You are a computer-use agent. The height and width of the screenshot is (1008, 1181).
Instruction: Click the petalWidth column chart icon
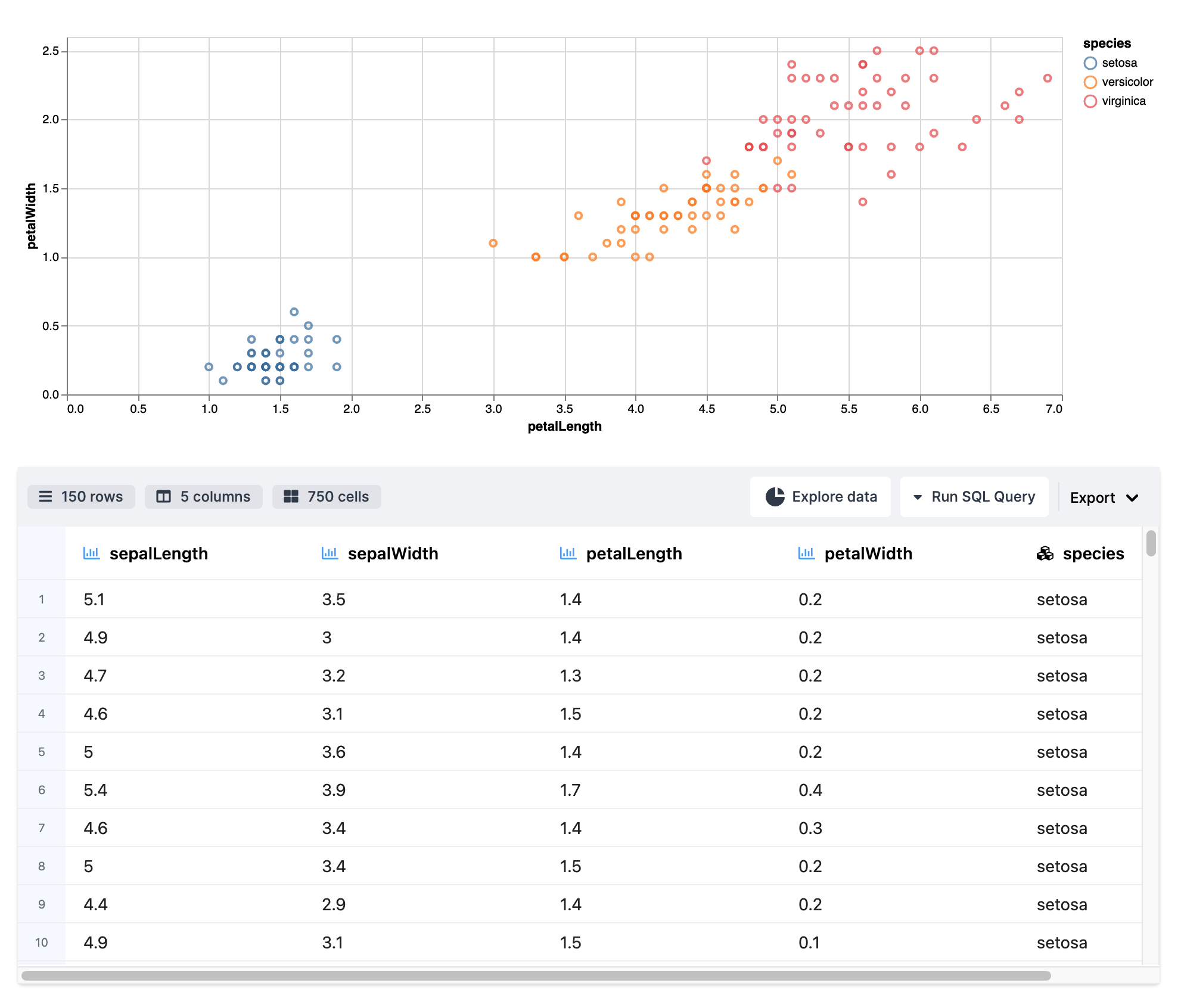[806, 553]
